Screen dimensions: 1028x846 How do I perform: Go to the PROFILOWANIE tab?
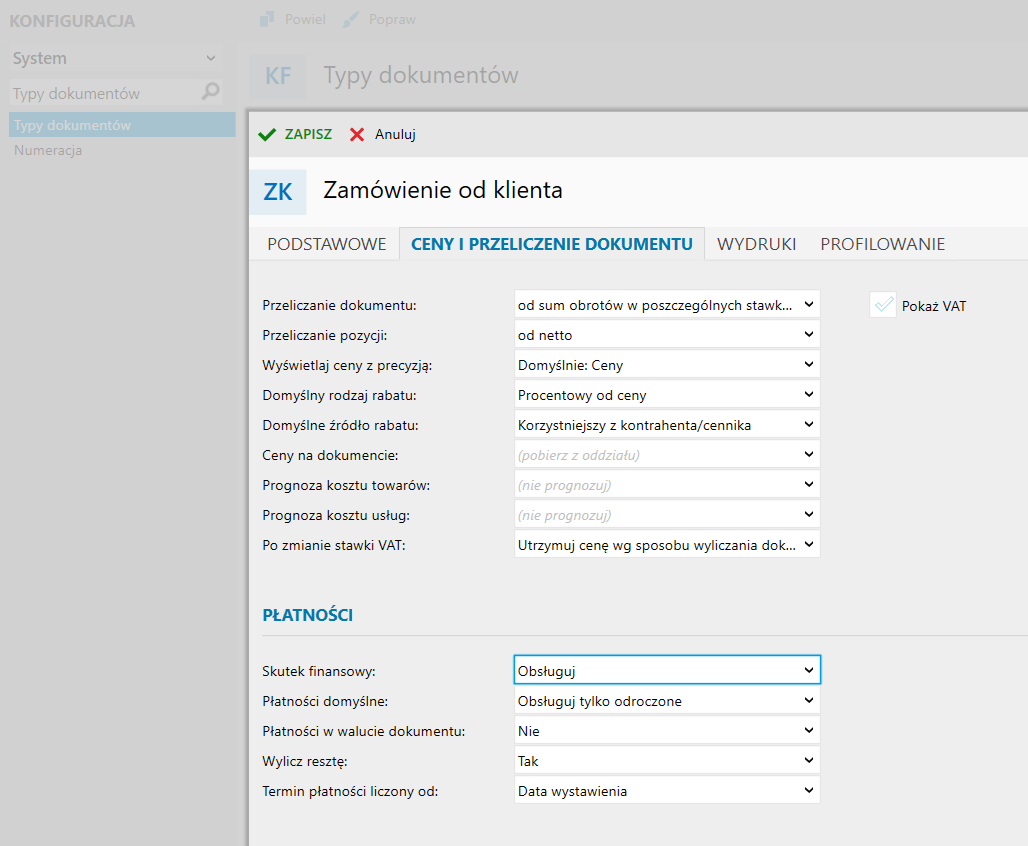(882, 244)
